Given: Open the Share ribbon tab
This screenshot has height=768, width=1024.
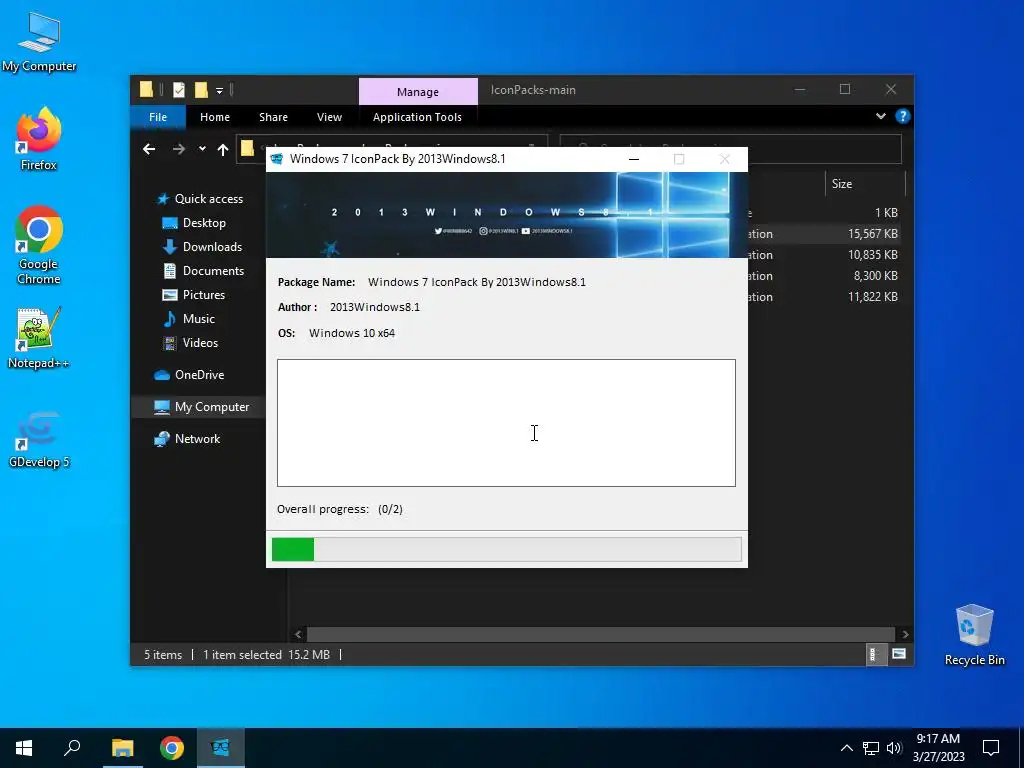Looking at the screenshot, I should coord(273,117).
